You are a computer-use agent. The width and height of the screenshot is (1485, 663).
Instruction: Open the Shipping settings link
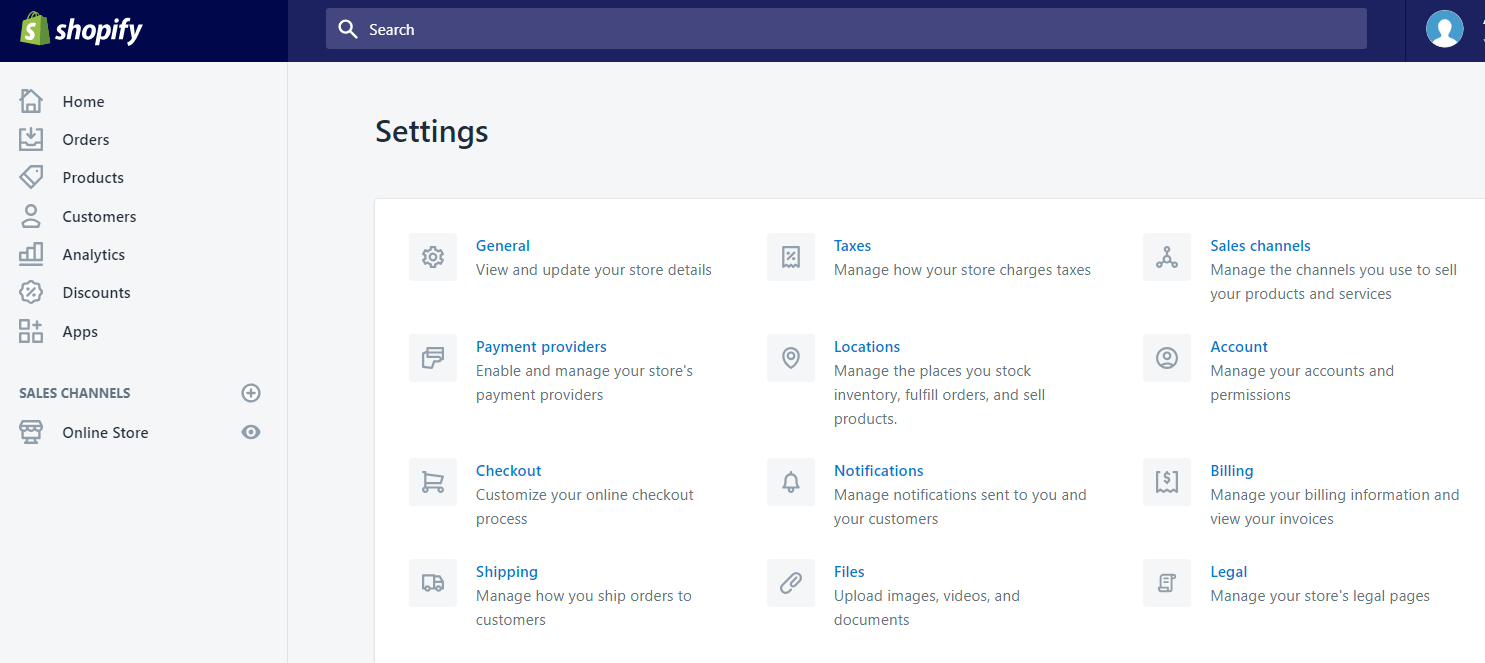(507, 571)
